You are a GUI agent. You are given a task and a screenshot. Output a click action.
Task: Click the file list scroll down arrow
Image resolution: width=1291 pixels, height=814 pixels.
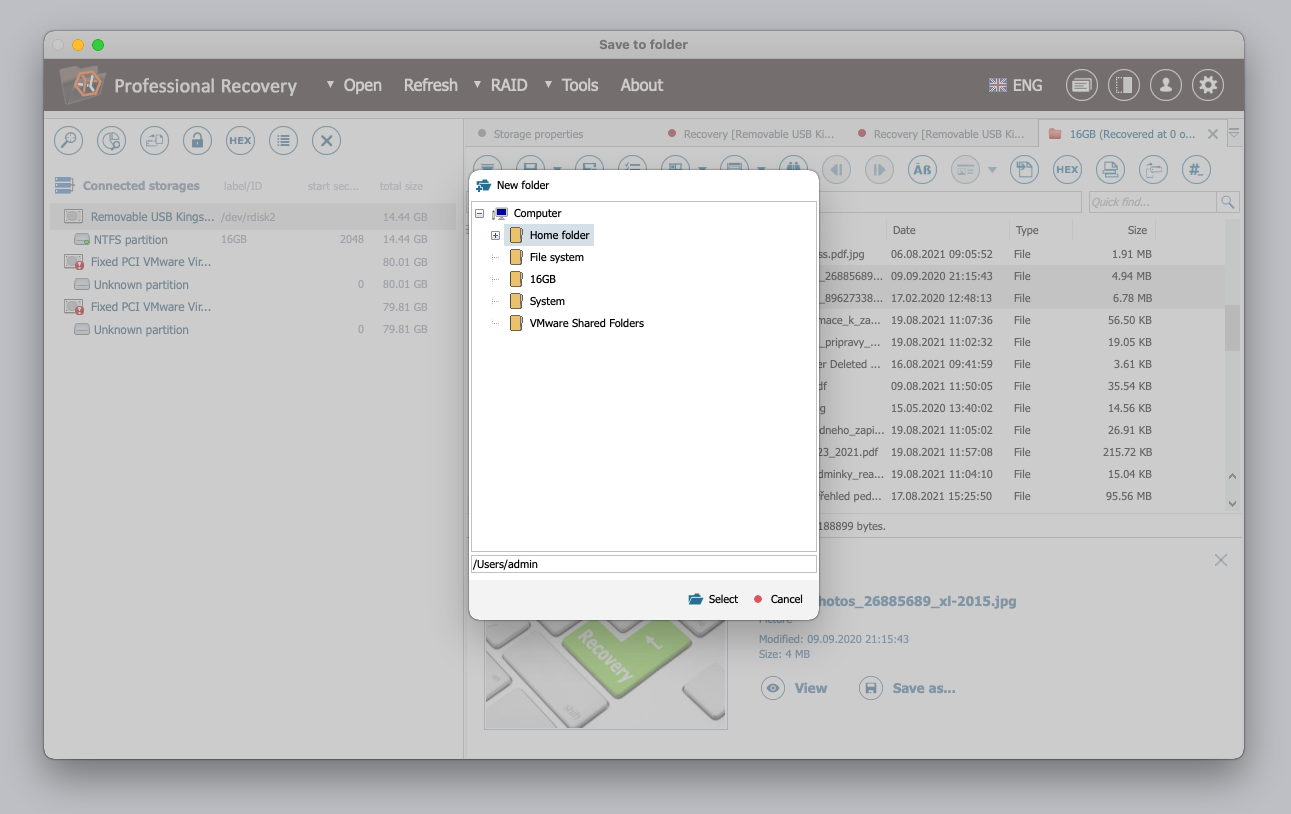tap(1232, 503)
